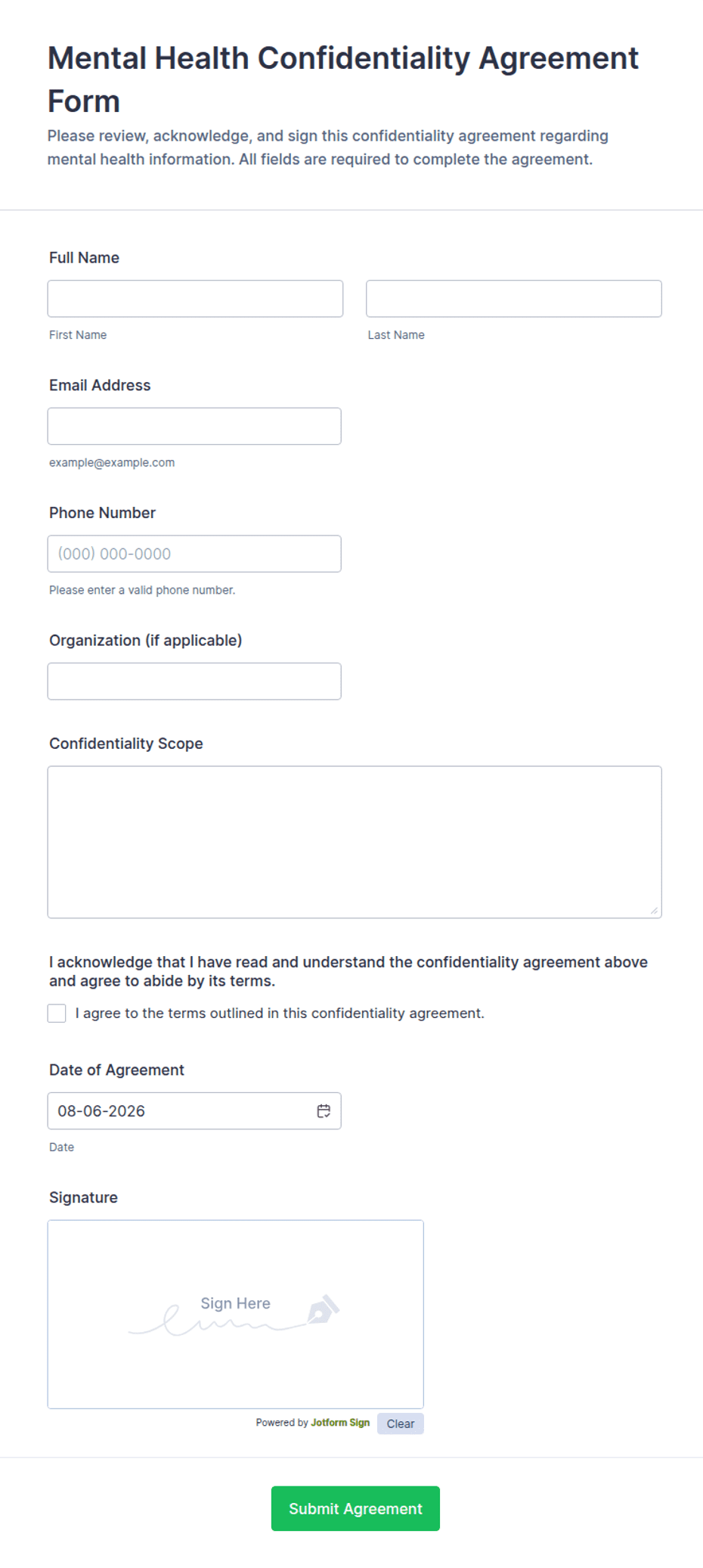Click the Phone Number field
Image resolution: width=703 pixels, height=1568 pixels.
[194, 554]
